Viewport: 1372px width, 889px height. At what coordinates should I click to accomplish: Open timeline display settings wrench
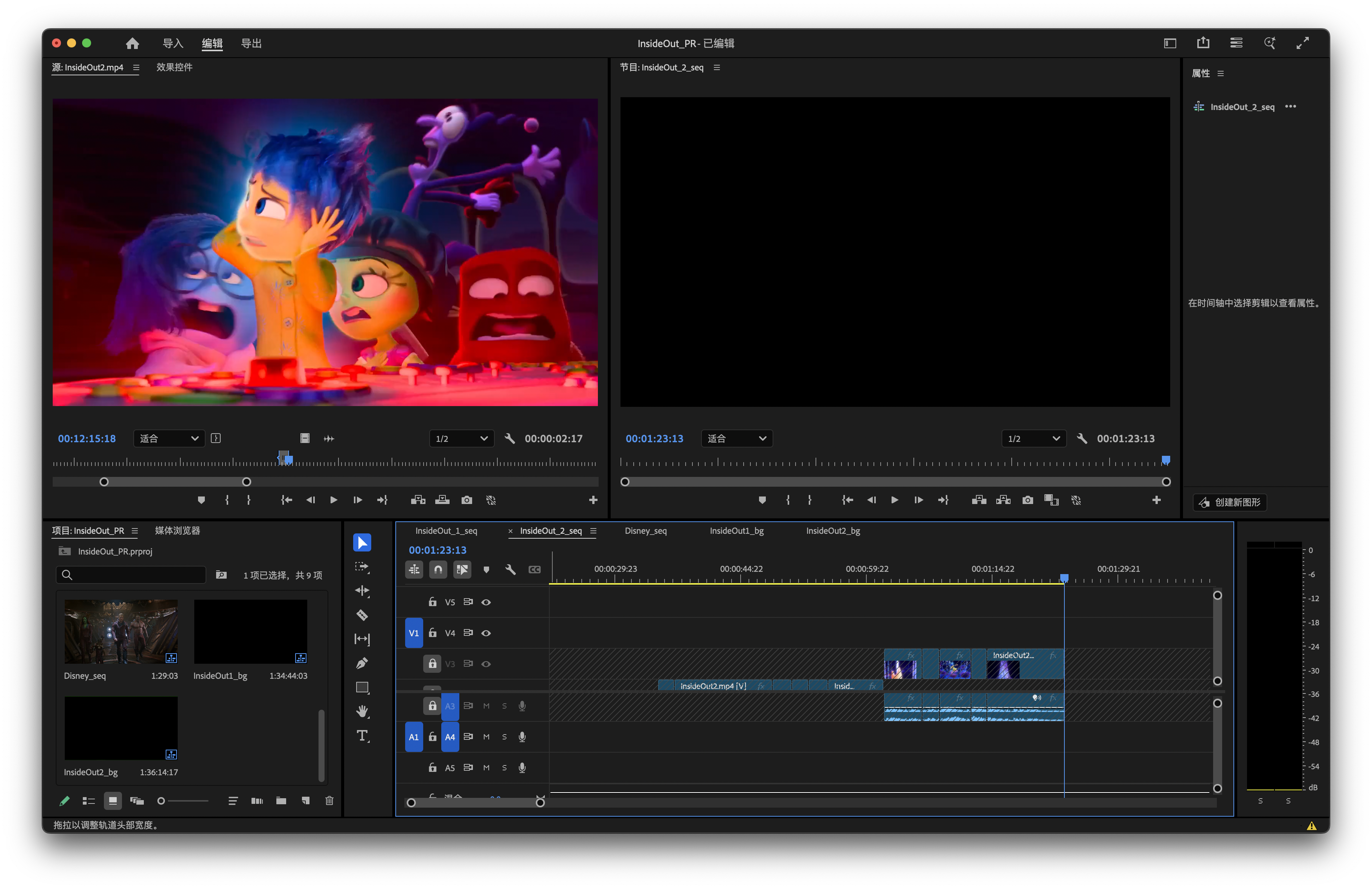coord(510,570)
